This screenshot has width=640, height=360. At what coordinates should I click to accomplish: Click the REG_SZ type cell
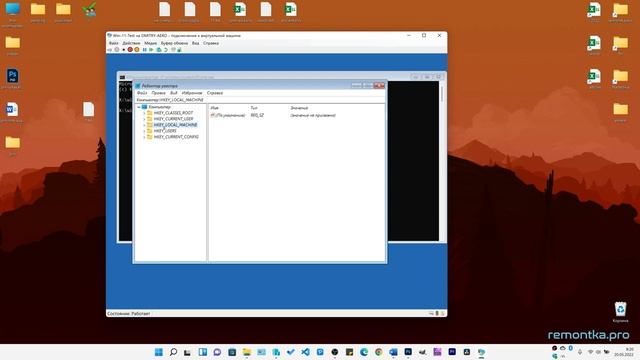[x=257, y=116]
